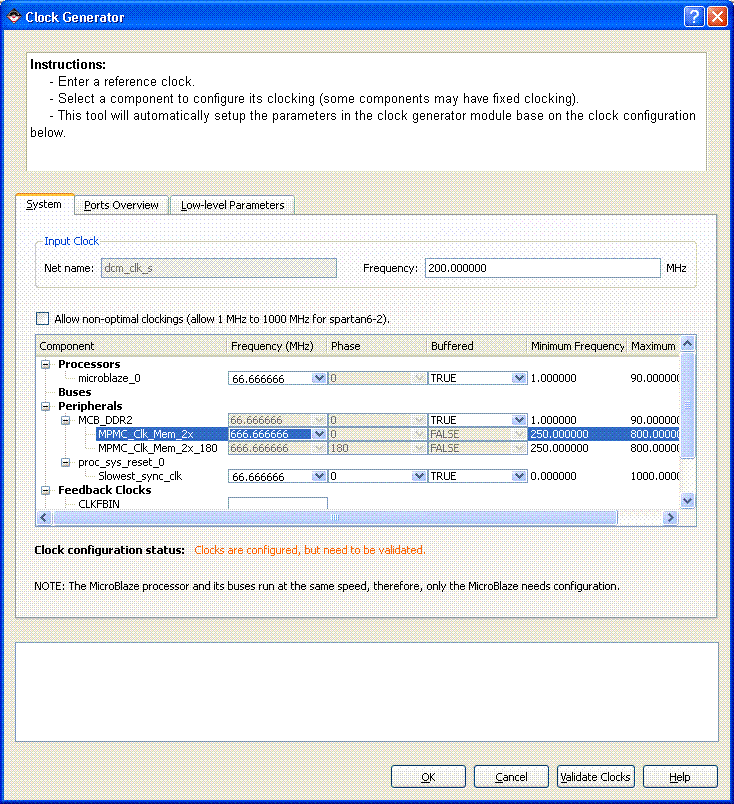Open MPMC_Clk_Mem_2x frequency dropdown

point(319,435)
